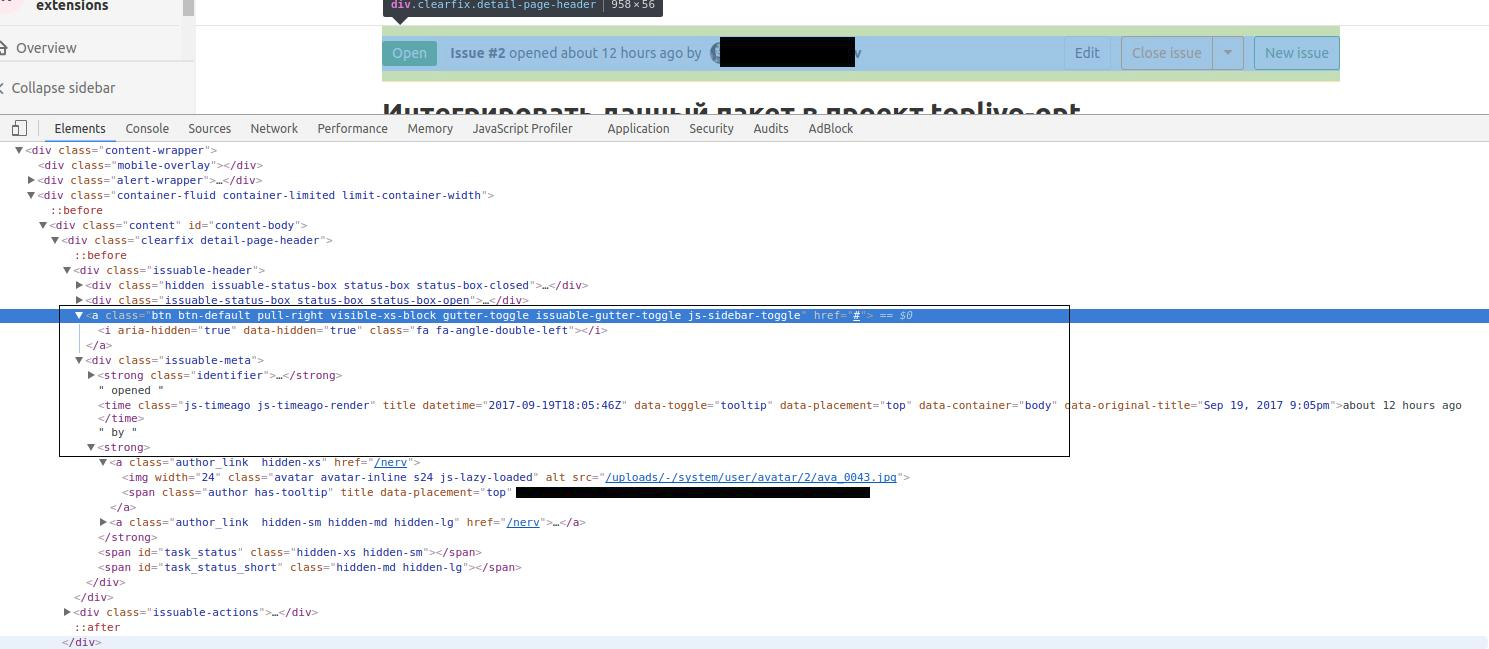Collapse the issuable-meta div node
Screen dimensions: 1489x649
click(x=79, y=360)
